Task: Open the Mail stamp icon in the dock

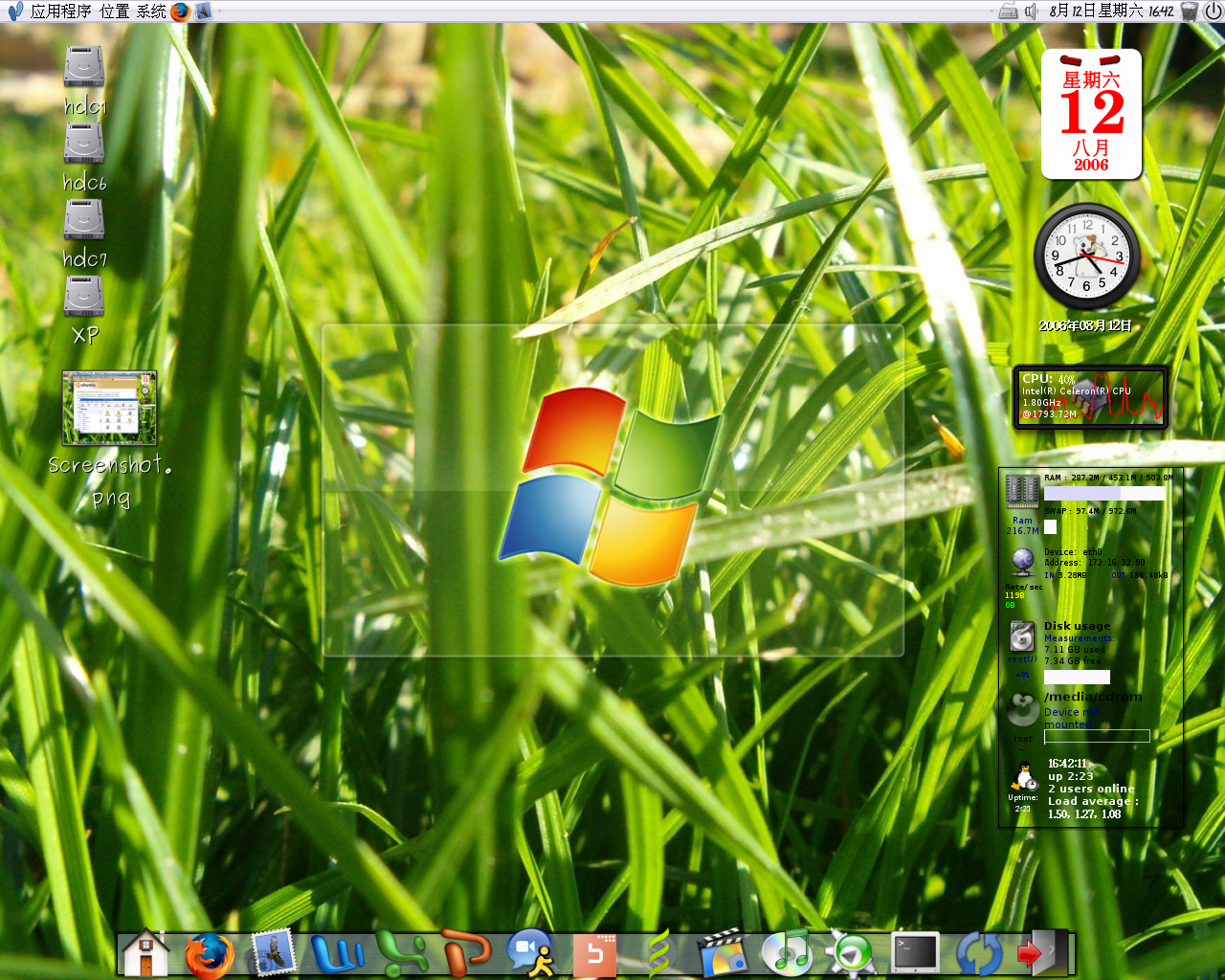Action: tap(273, 954)
